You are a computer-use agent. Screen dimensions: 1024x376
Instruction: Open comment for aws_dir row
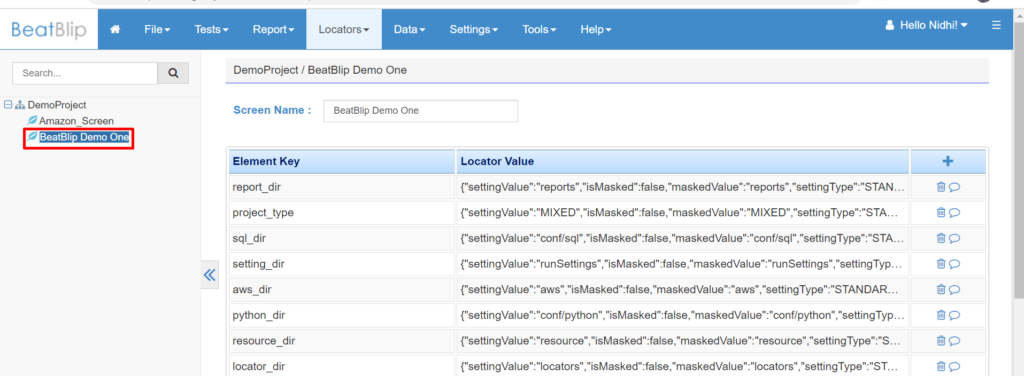954,289
